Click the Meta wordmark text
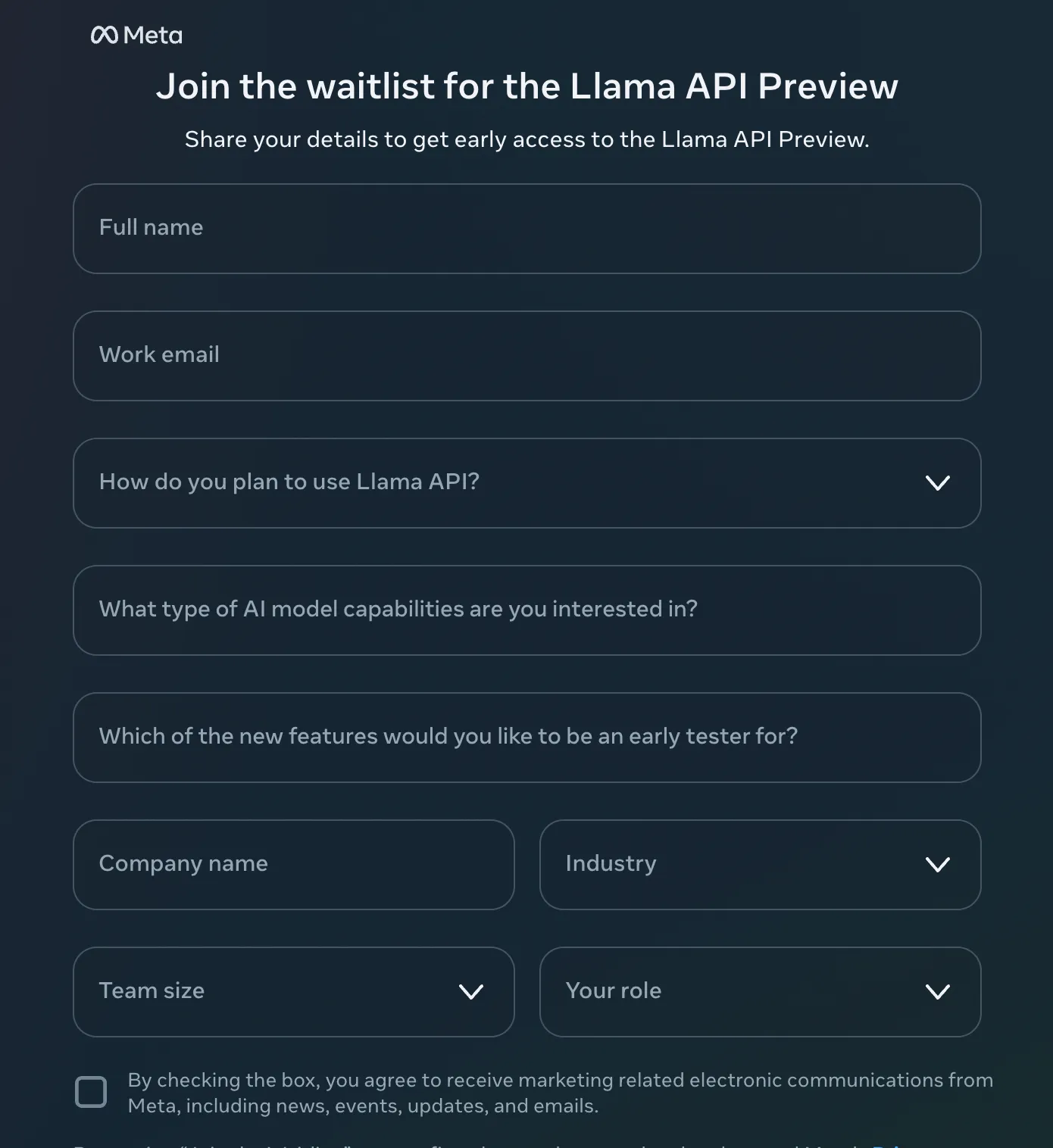Screen dimensions: 1053x1148 coord(153,36)
